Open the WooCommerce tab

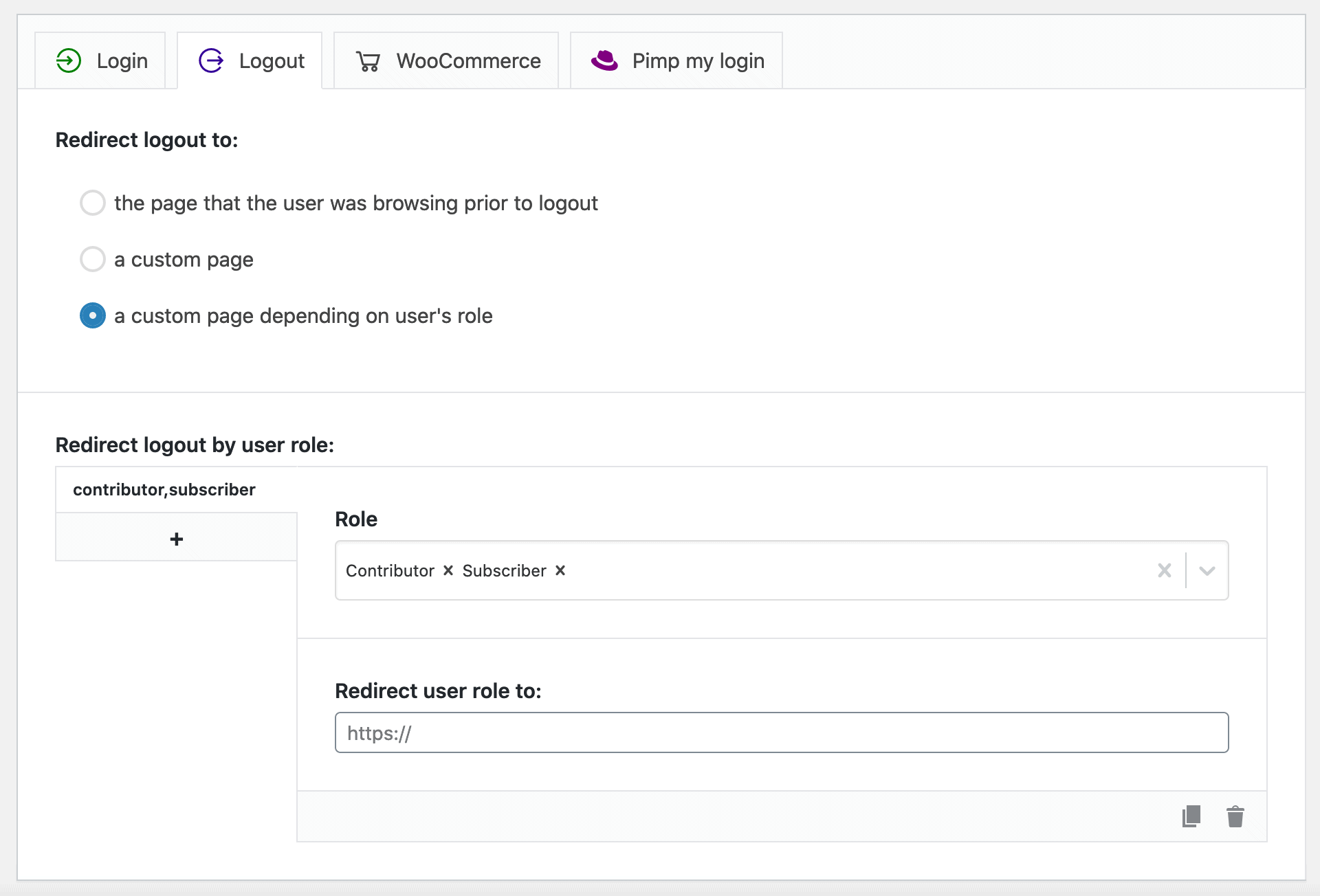click(x=446, y=60)
